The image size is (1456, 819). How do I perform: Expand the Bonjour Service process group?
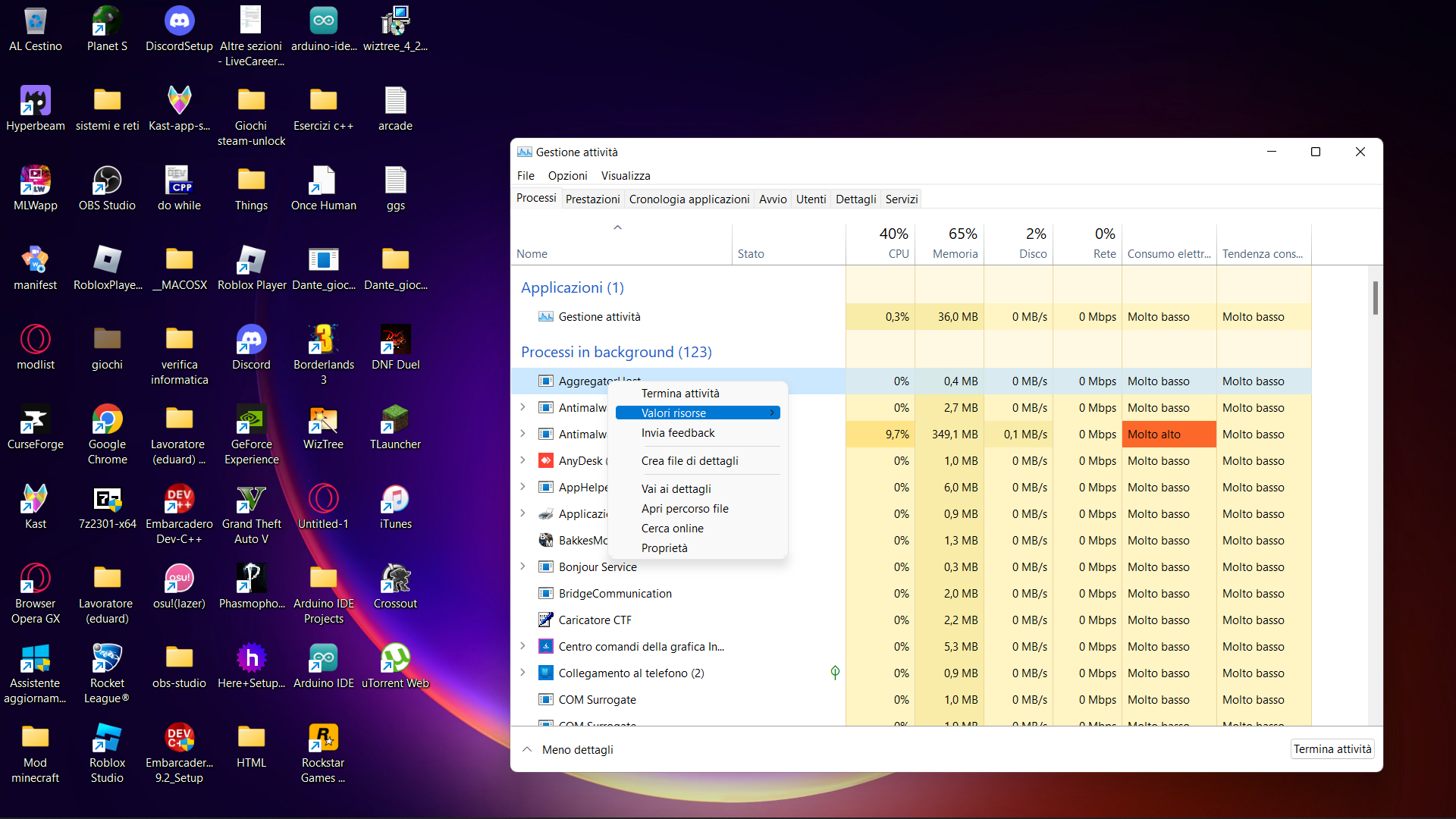click(x=522, y=566)
